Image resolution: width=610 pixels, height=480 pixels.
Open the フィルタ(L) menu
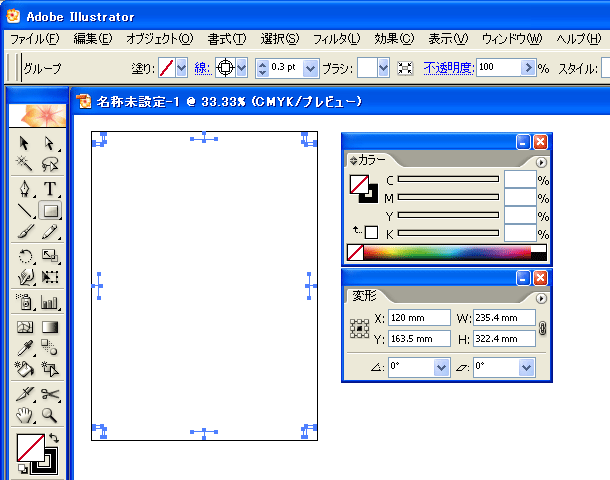tap(337, 39)
